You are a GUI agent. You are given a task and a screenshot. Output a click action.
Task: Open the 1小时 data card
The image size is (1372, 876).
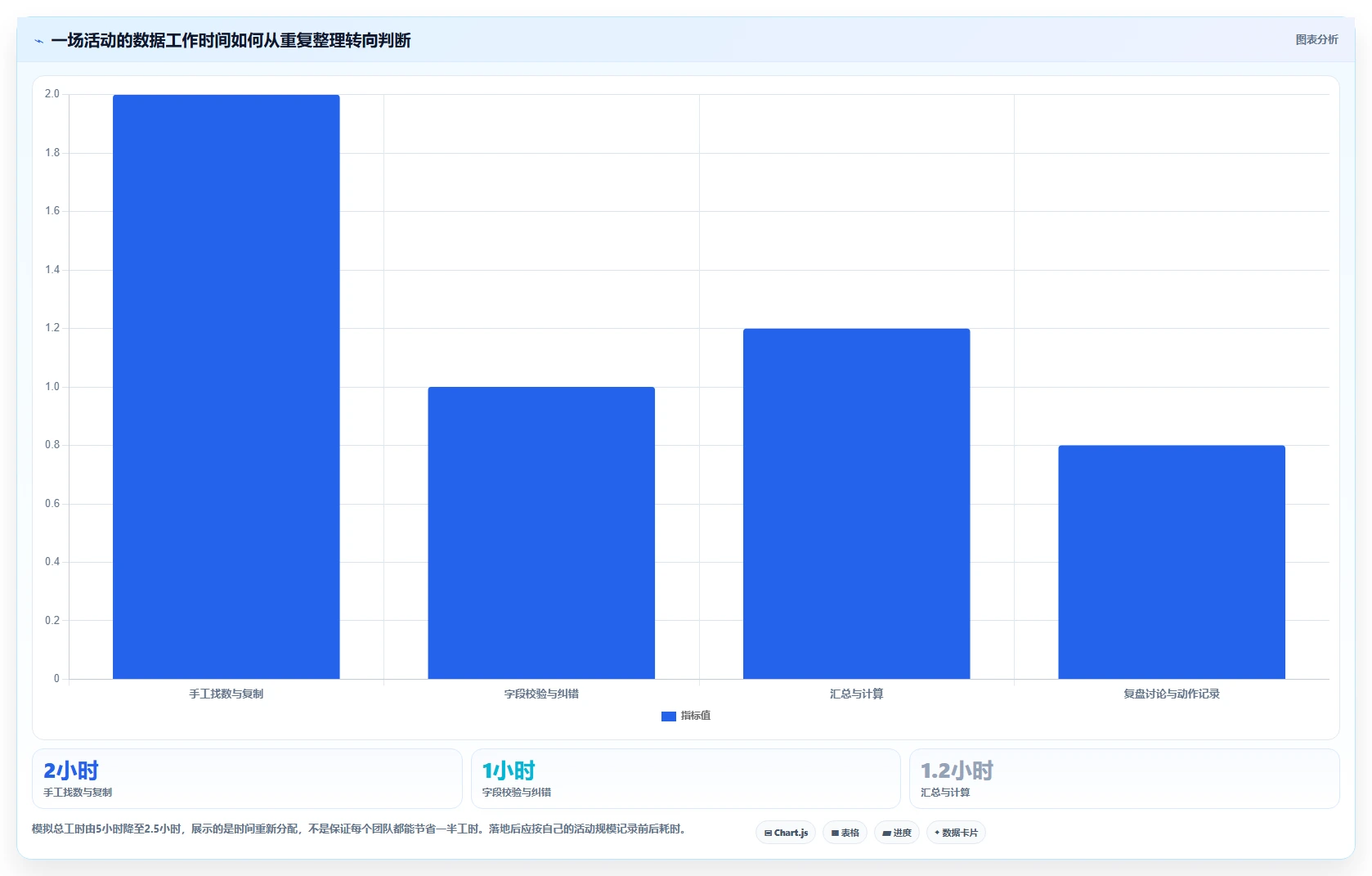point(685,779)
